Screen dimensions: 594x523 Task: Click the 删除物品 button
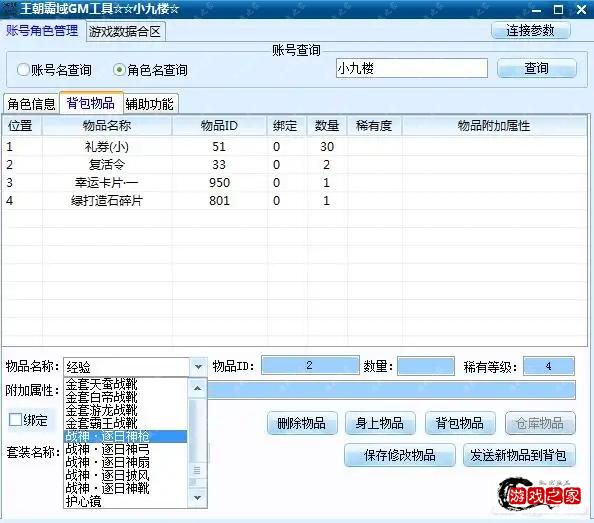(302, 423)
